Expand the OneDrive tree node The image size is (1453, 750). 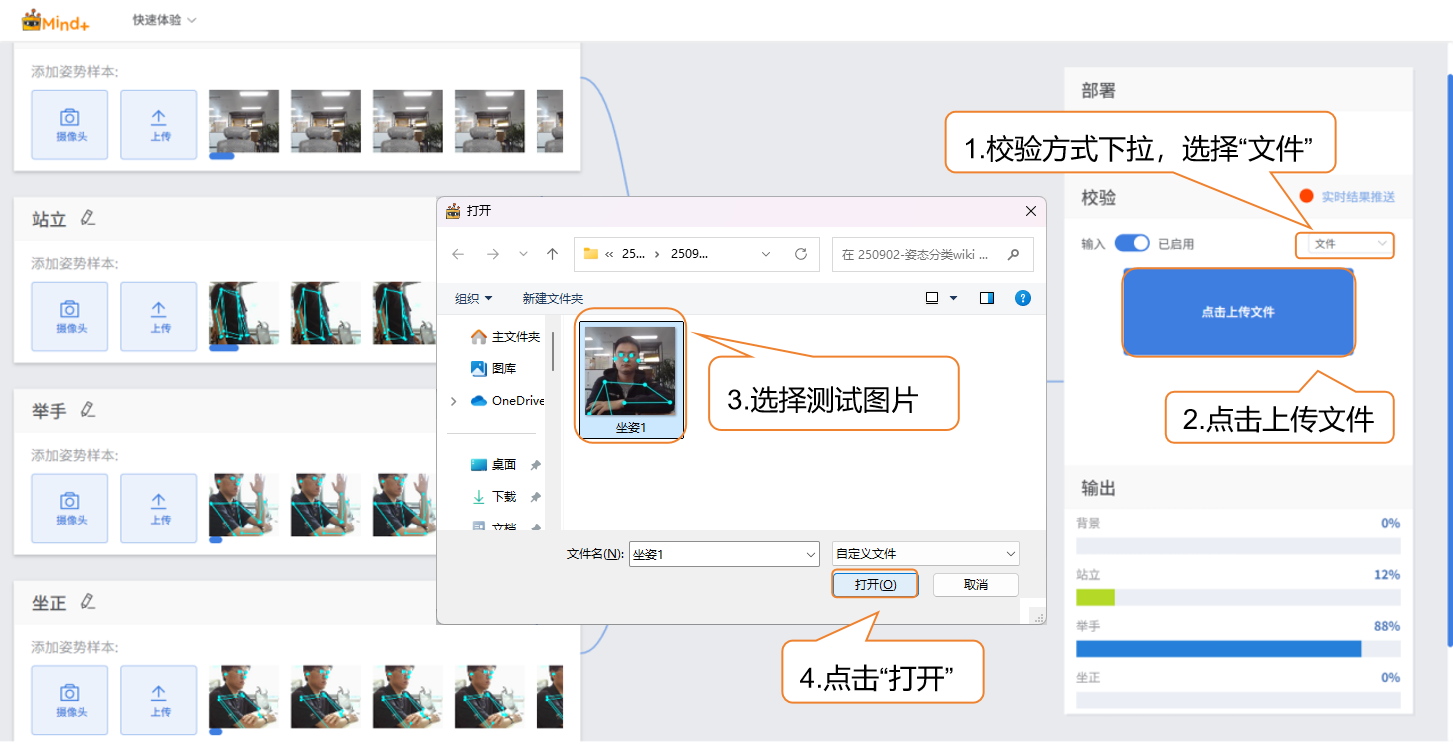point(454,401)
